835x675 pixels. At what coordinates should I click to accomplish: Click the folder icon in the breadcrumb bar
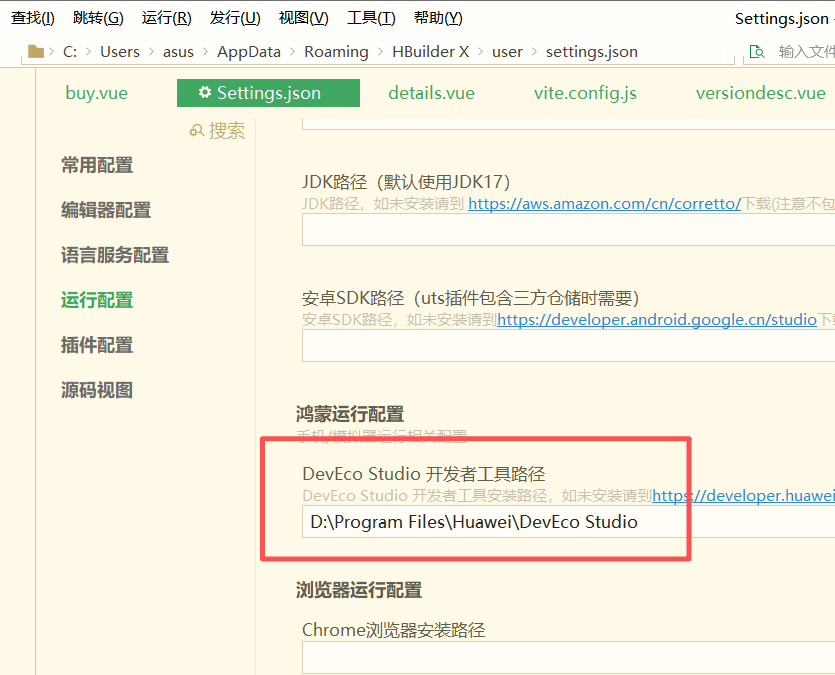tap(36, 51)
